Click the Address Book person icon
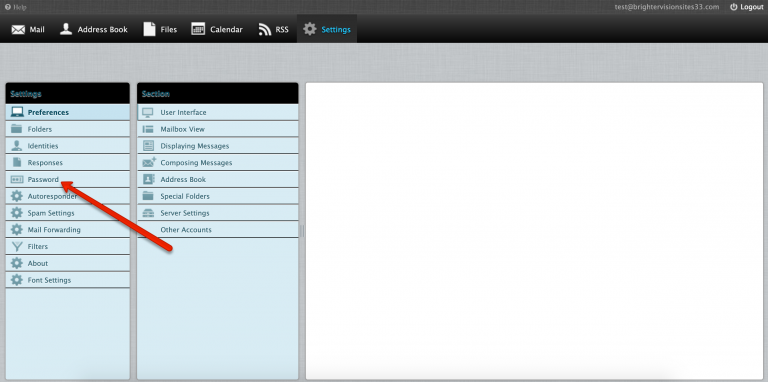 click(66, 29)
